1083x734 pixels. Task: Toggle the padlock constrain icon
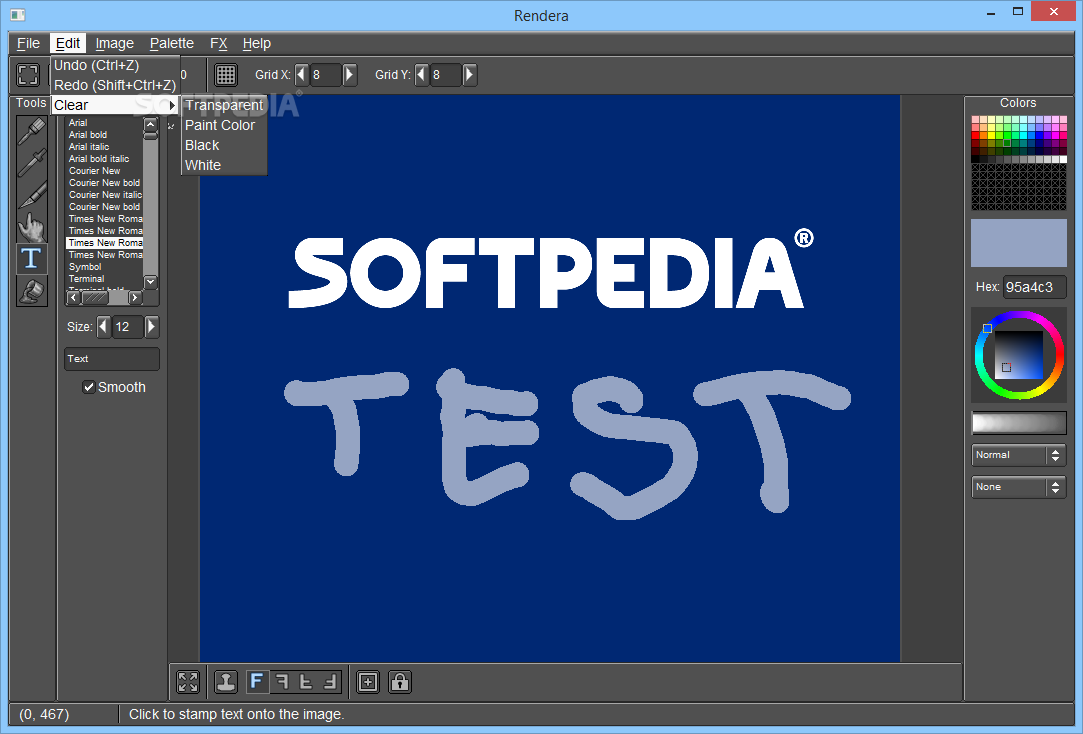click(x=400, y=682)
